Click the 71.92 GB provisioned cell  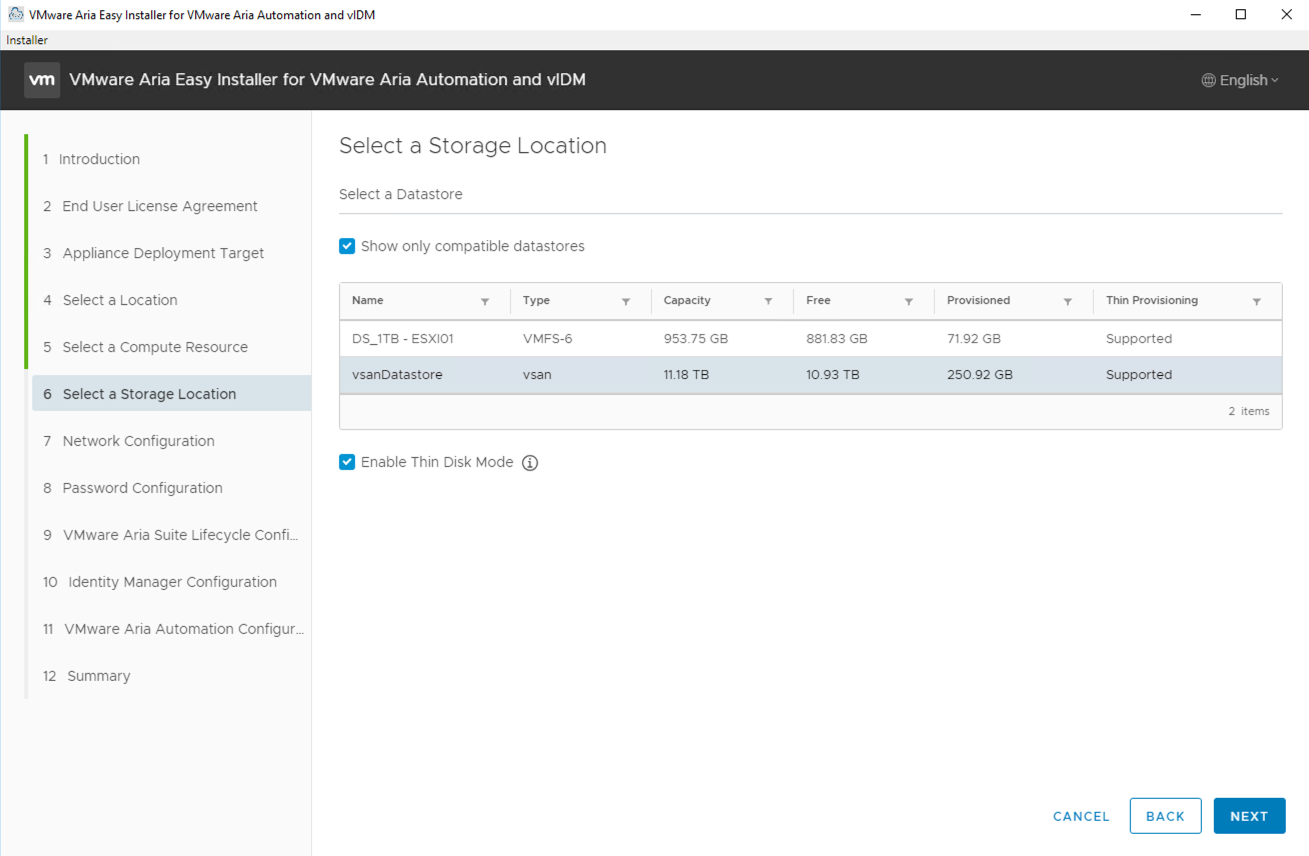[x=974, y=339]
